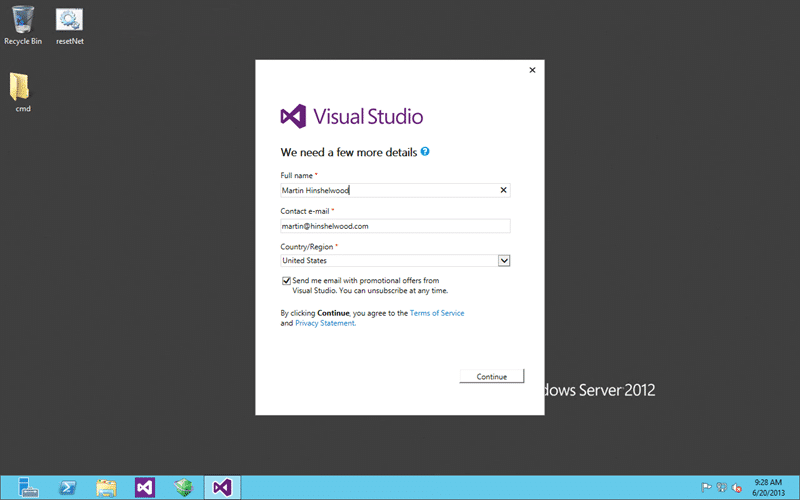Image resolution: width=800 pixels, height=500 pixels.
Task: Select the active Visual Studio taskbar button
Action: (222, 488)
